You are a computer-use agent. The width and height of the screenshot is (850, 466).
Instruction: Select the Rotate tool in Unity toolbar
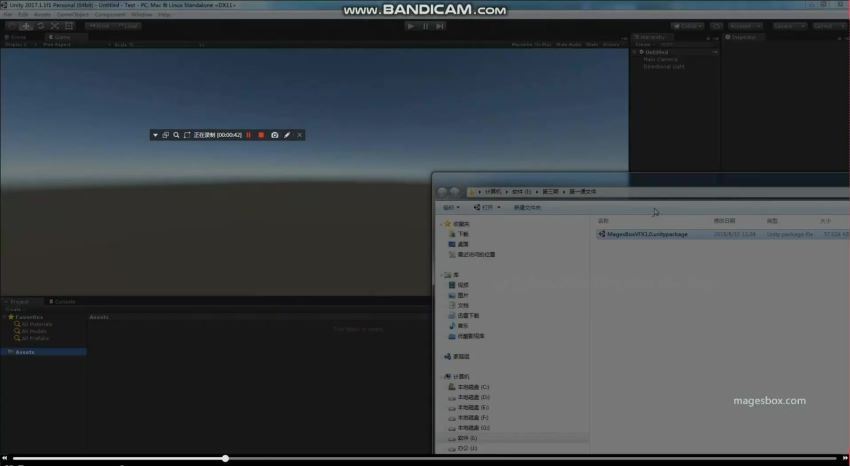[41, 26]
